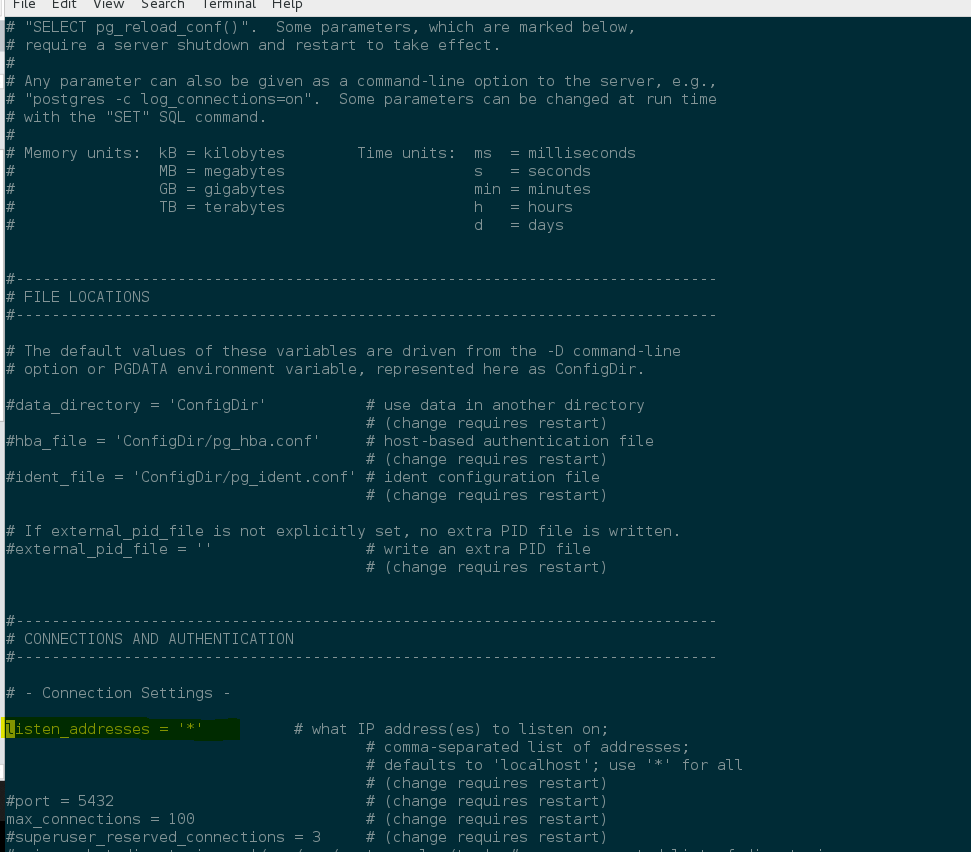Click '# ident configuration file' comment
This screenshot has height=852, width=971.
[483, 477]
